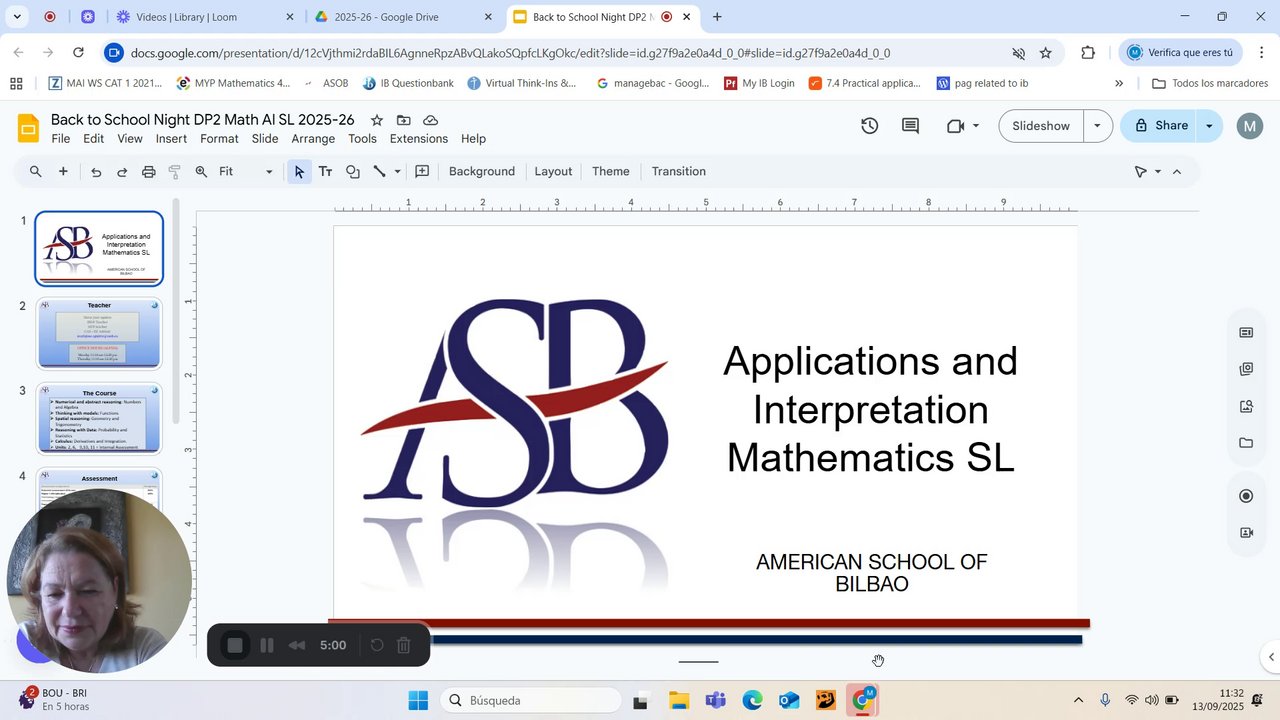
Task: Click the Windows Búsqueda search box
Action: (x=530, y=700)
